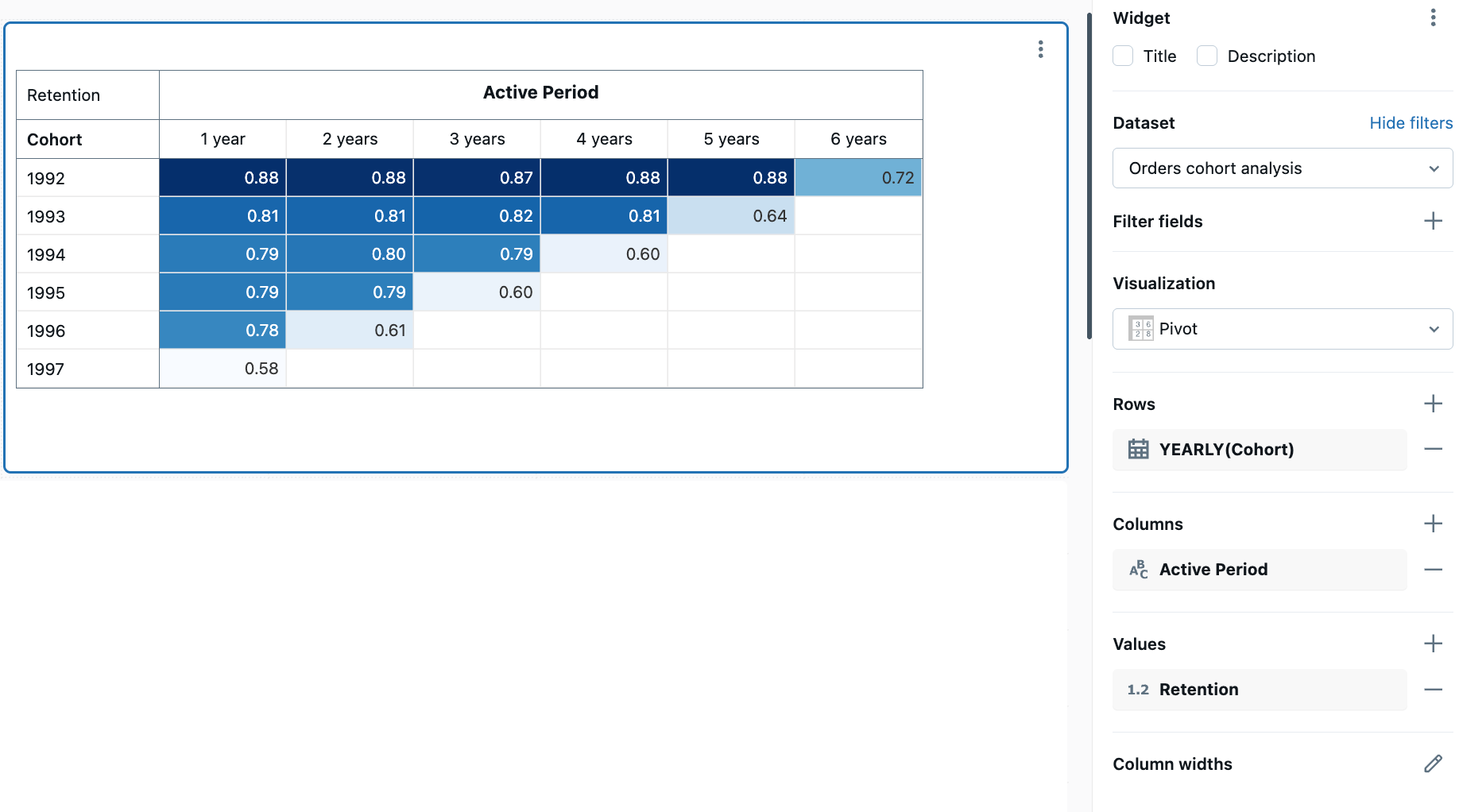Viewport: 1459px width, 812px height.
Task: Open the widget options kebab menu
Action: pyautogui.click(x=1434, y=17)
